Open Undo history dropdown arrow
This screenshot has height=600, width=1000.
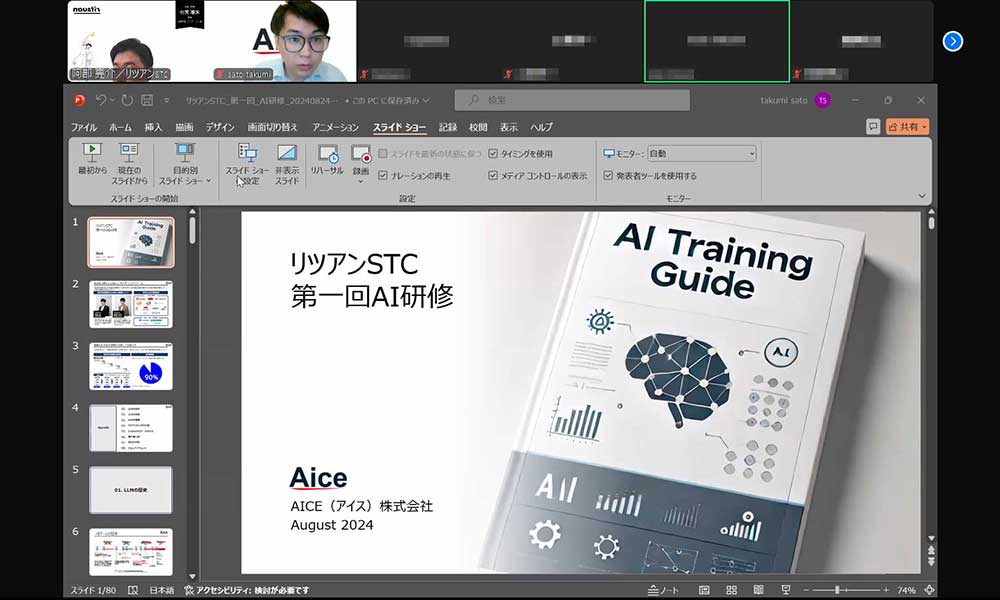coord(112,100)
